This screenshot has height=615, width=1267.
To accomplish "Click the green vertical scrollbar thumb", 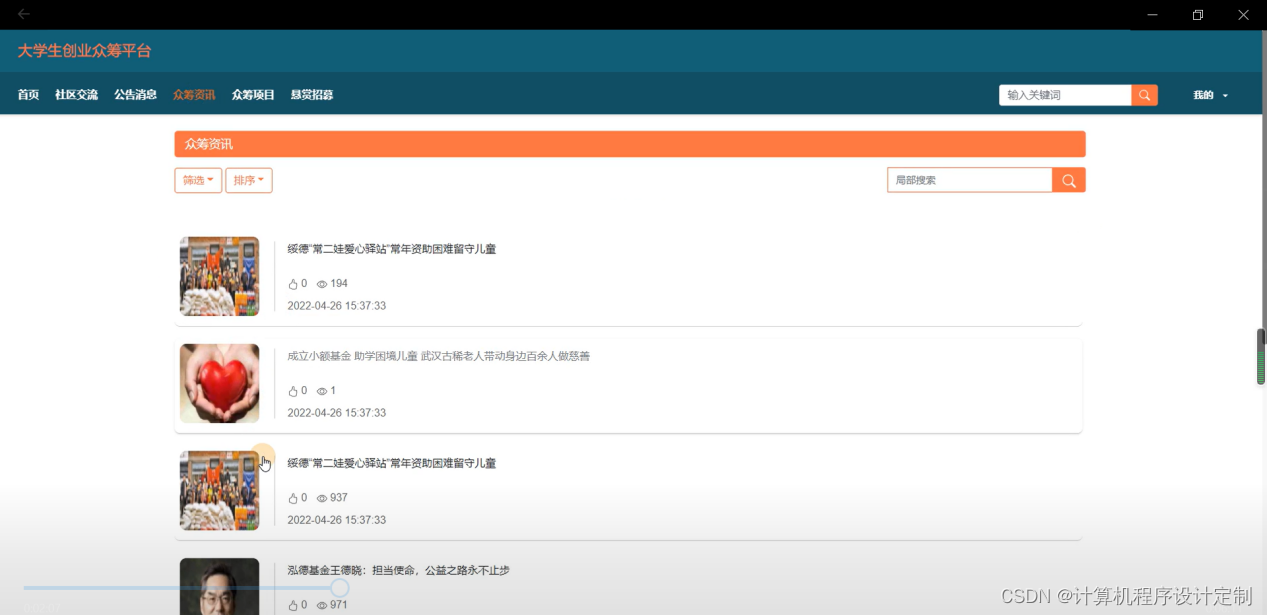I will coord(1261,357).
